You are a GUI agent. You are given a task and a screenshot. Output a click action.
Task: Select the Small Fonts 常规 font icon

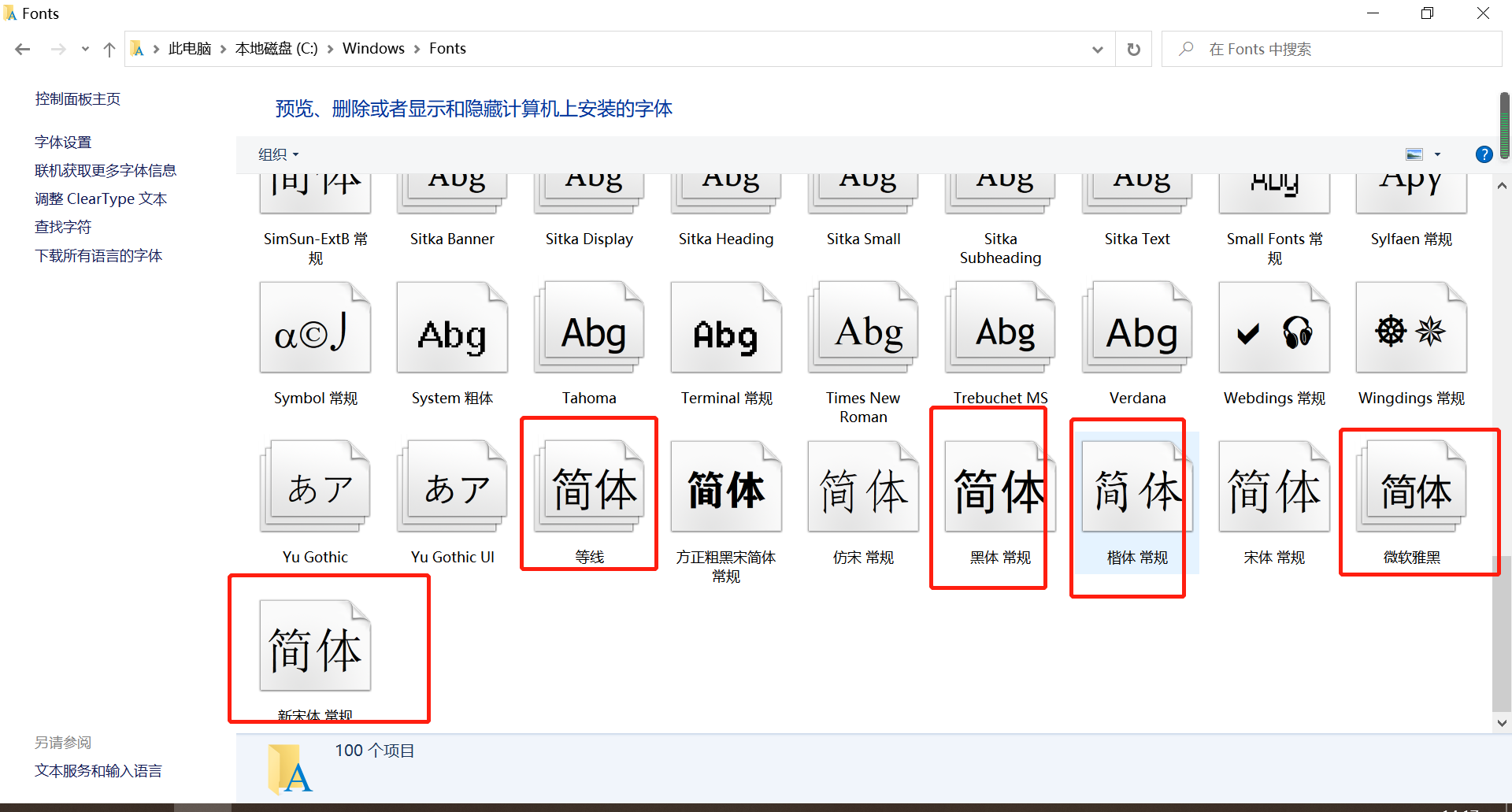1274,194
